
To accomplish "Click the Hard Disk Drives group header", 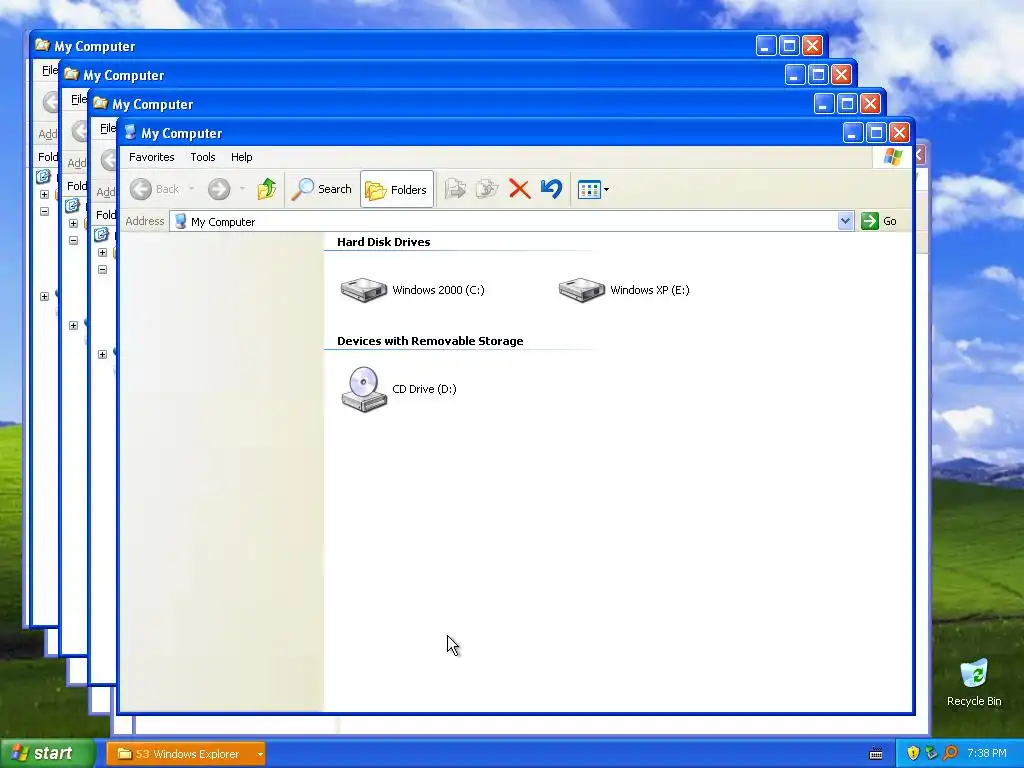I will tap(383, 242).
